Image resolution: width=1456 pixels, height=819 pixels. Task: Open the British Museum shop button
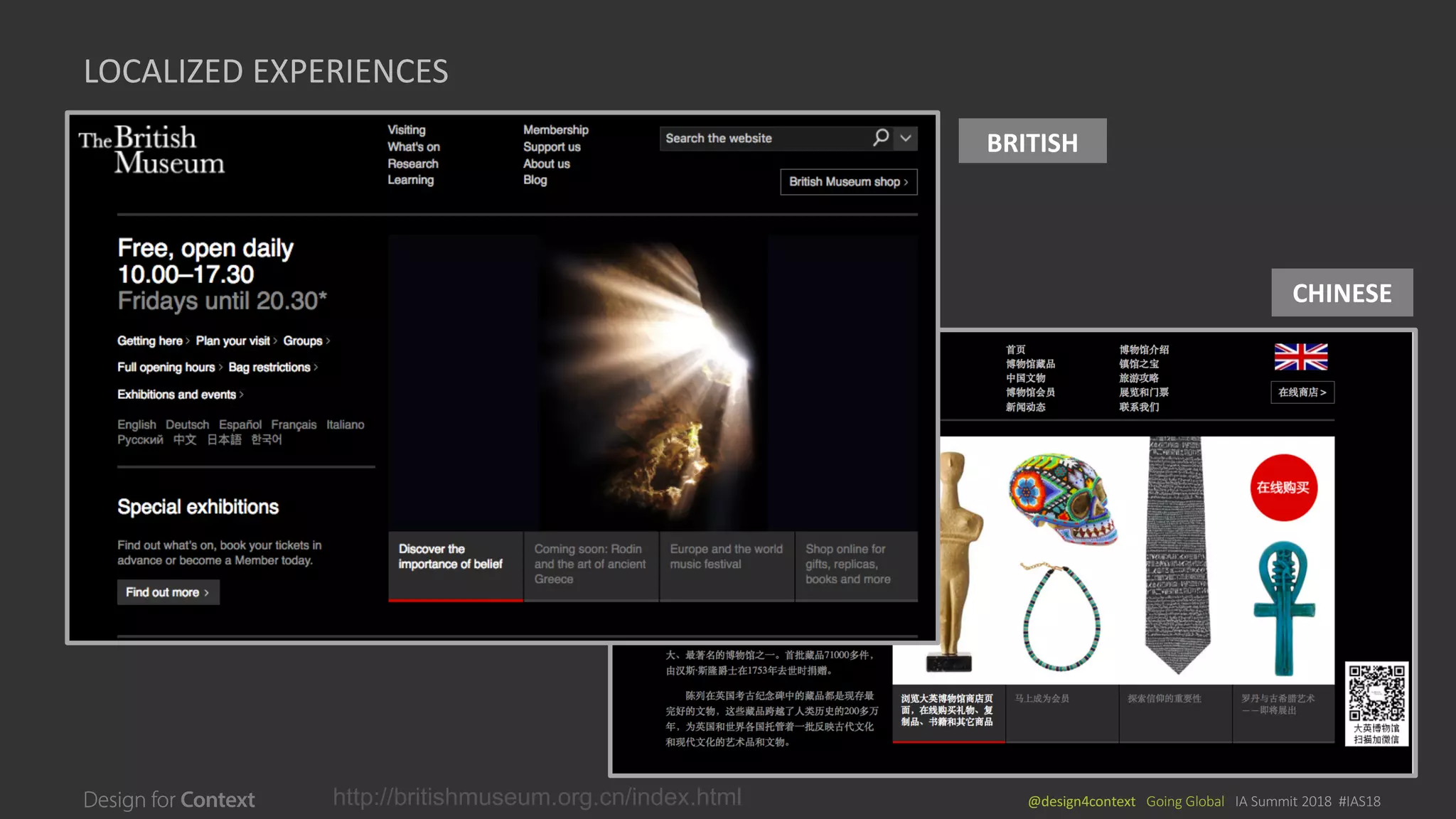pyautogui.click(x=849, y=182)
